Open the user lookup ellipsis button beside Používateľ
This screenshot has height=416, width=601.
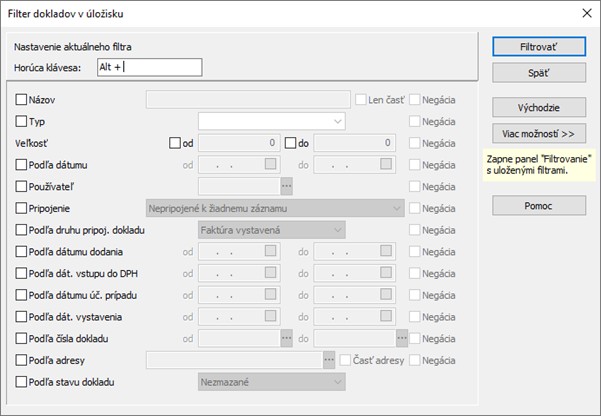click(x=286, y=187)
